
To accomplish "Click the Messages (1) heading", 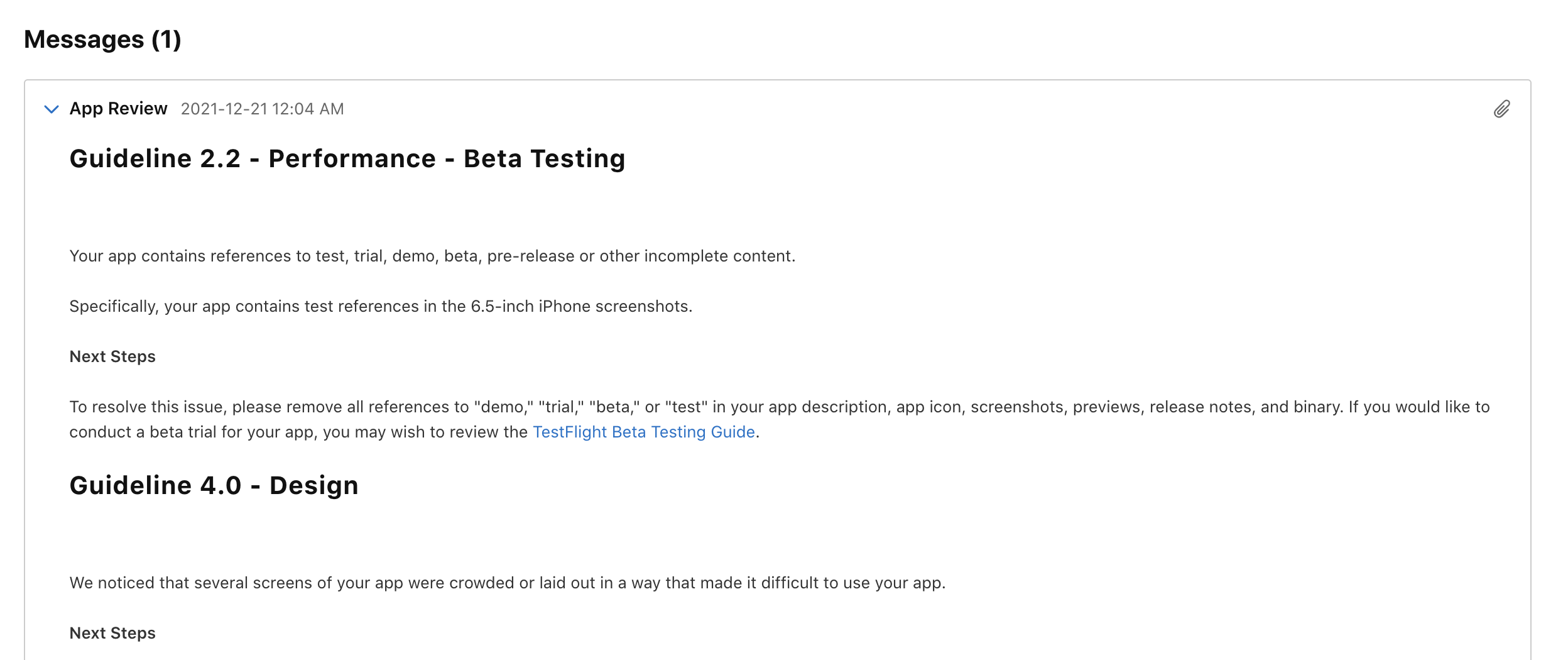I will pos(102,40).
